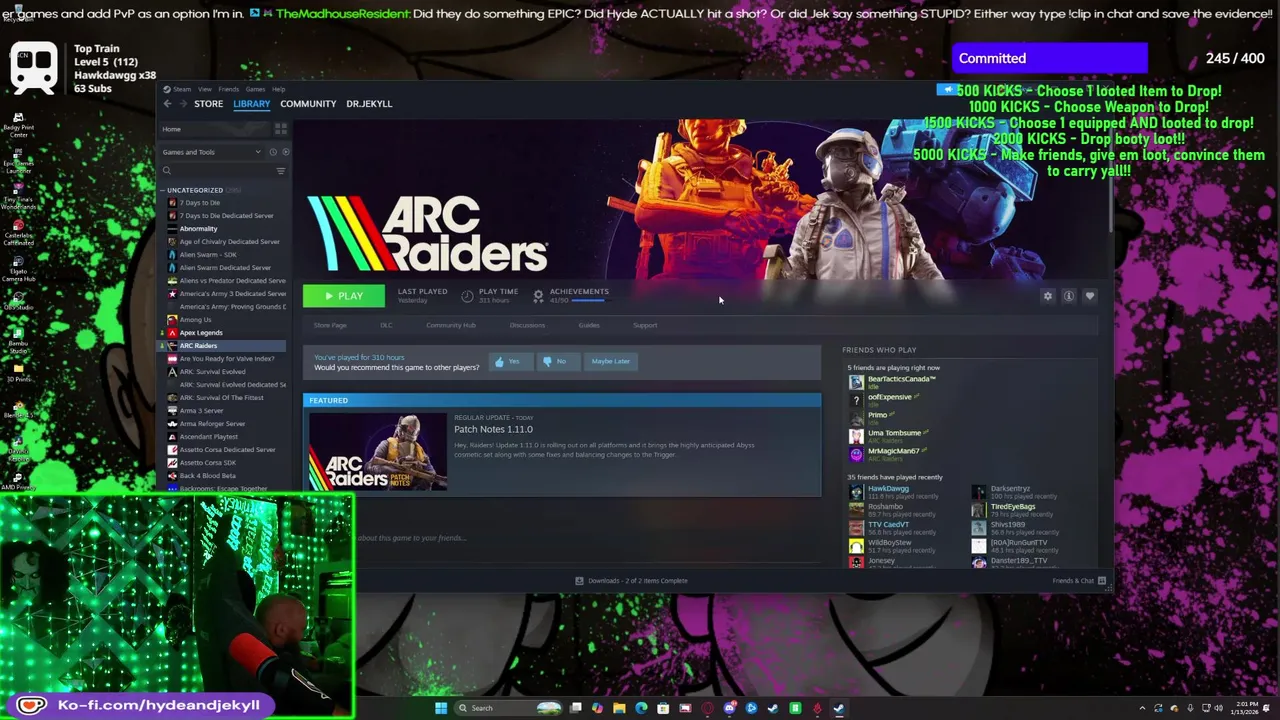The width and height of the screenshot is (1280, 720).
Task: Click friend HawkDawgg in recently played list
Action: tap(888, 488)
